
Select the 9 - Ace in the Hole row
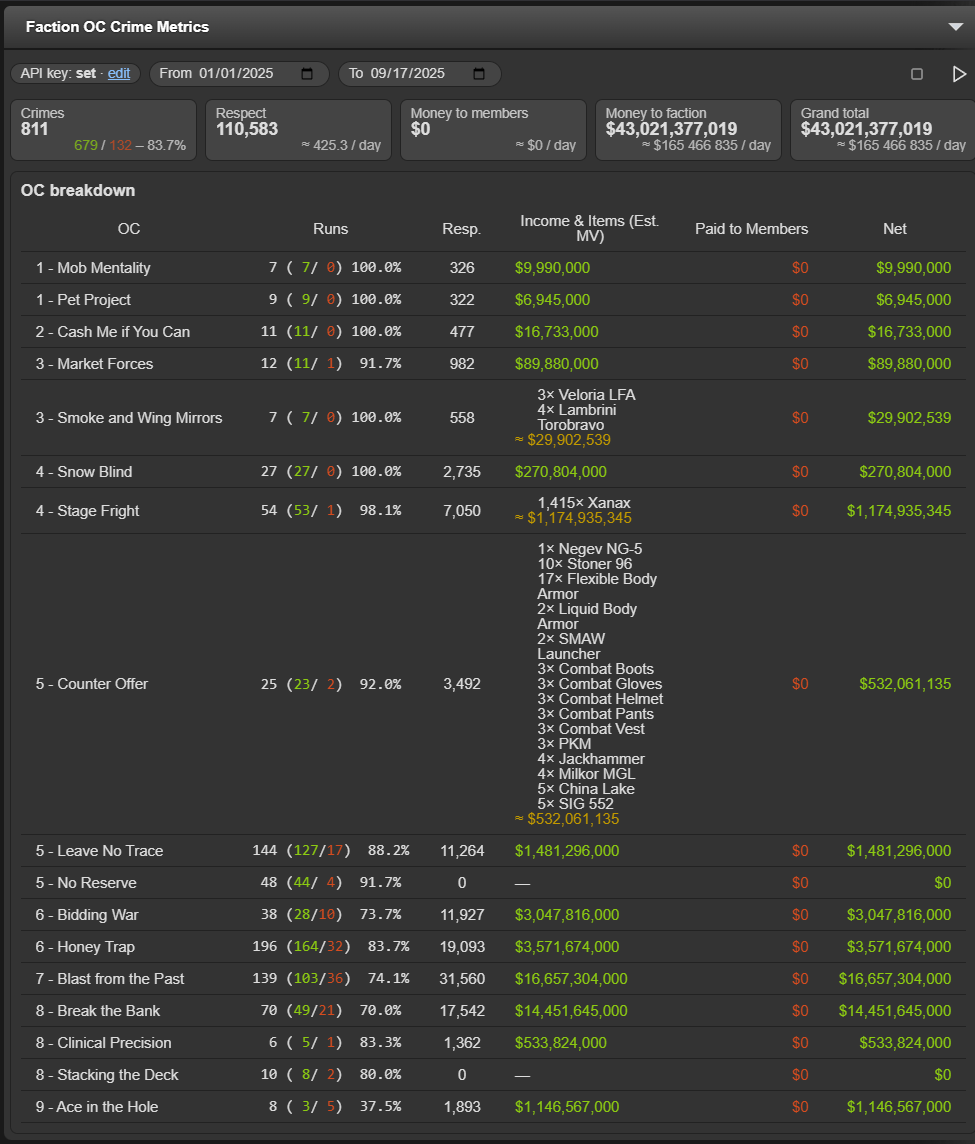pyautogui.click(x=493, y=1107)
